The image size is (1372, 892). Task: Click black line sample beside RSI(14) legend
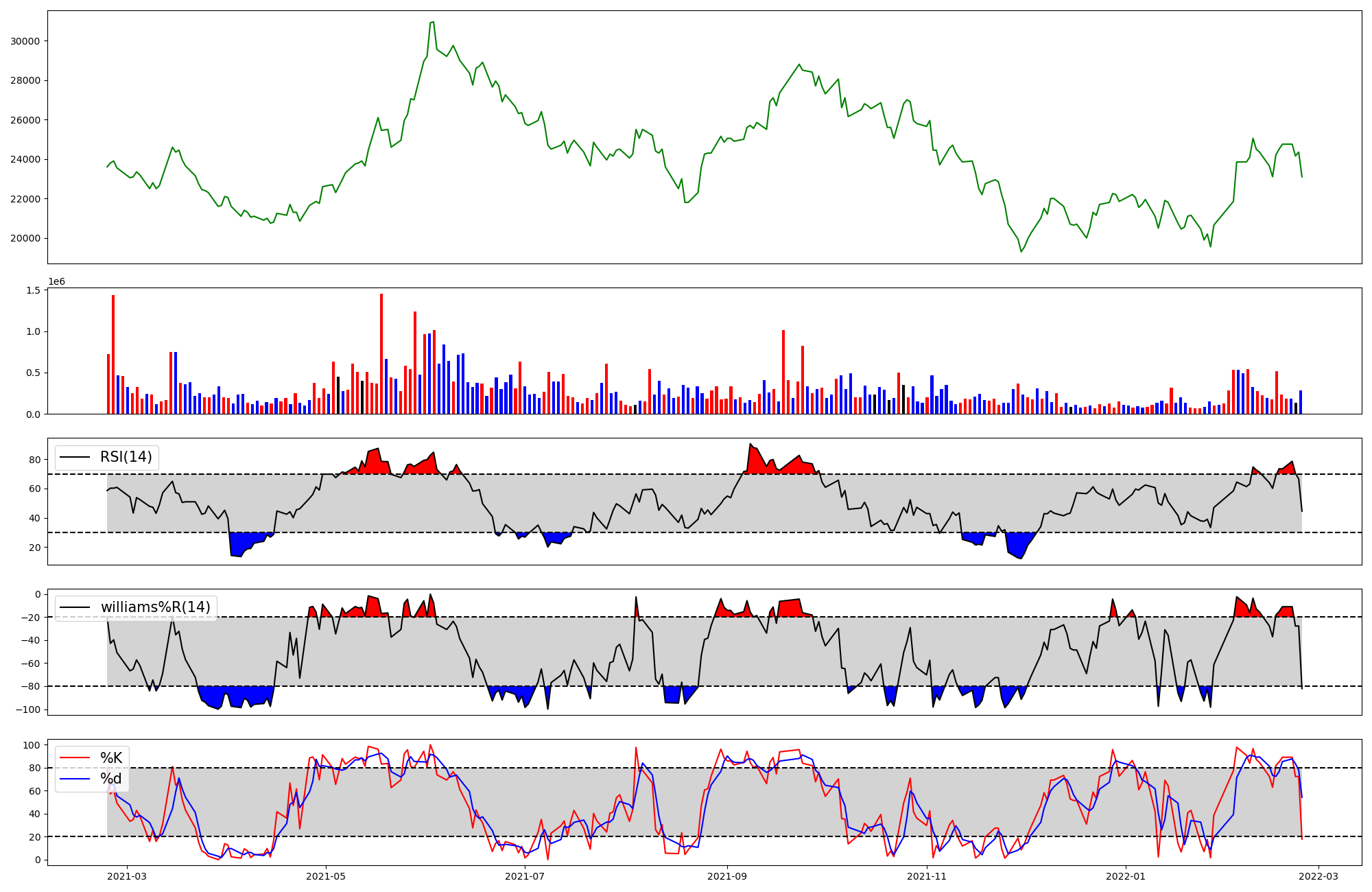[x=75, y=457]
